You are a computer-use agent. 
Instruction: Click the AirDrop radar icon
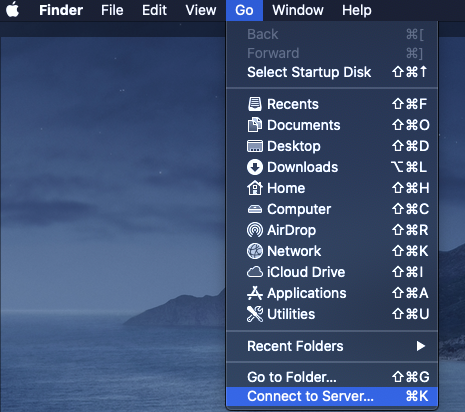click(255, 230)
